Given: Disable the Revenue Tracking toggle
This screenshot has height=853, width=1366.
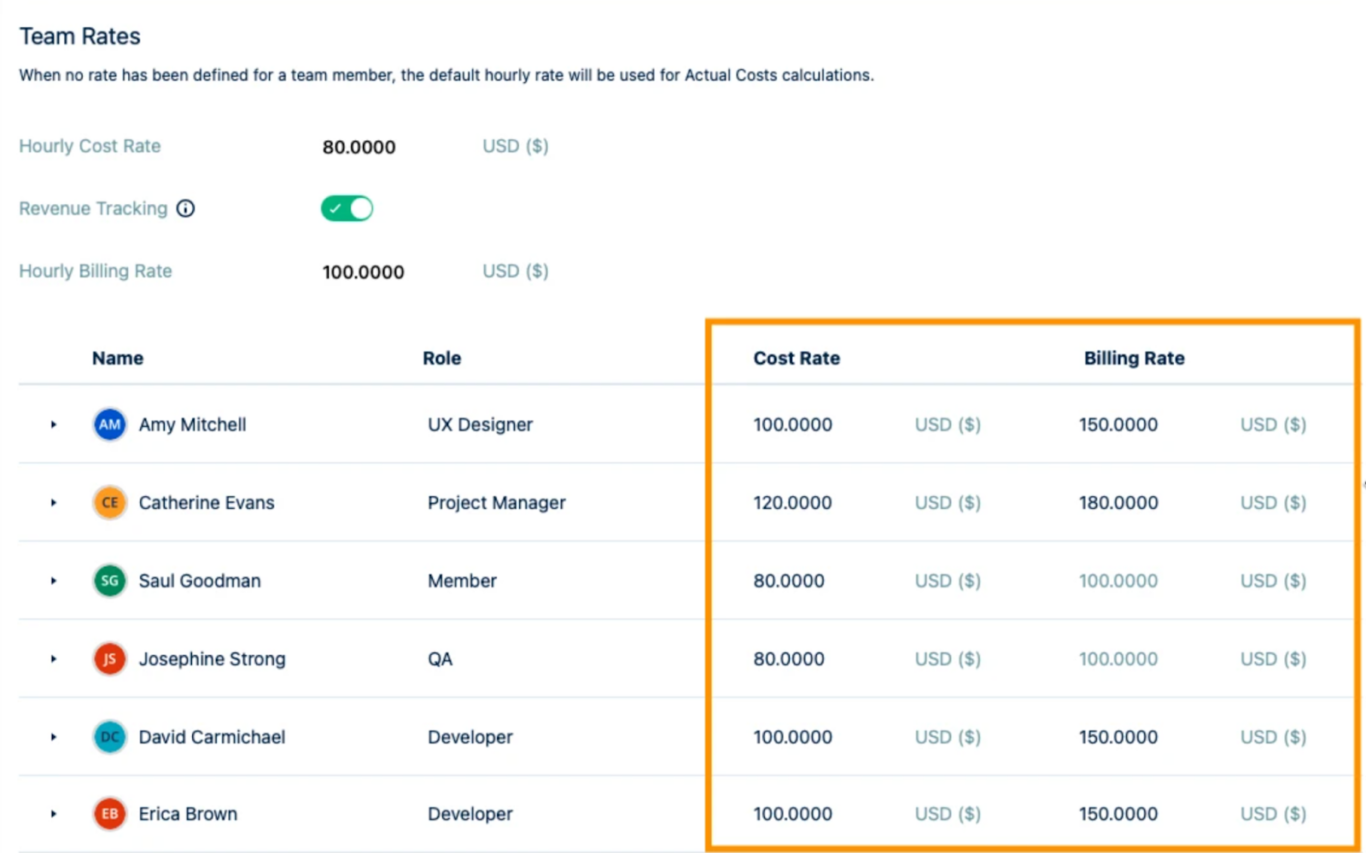Looking at the screenshot, I should pos(346,208).
